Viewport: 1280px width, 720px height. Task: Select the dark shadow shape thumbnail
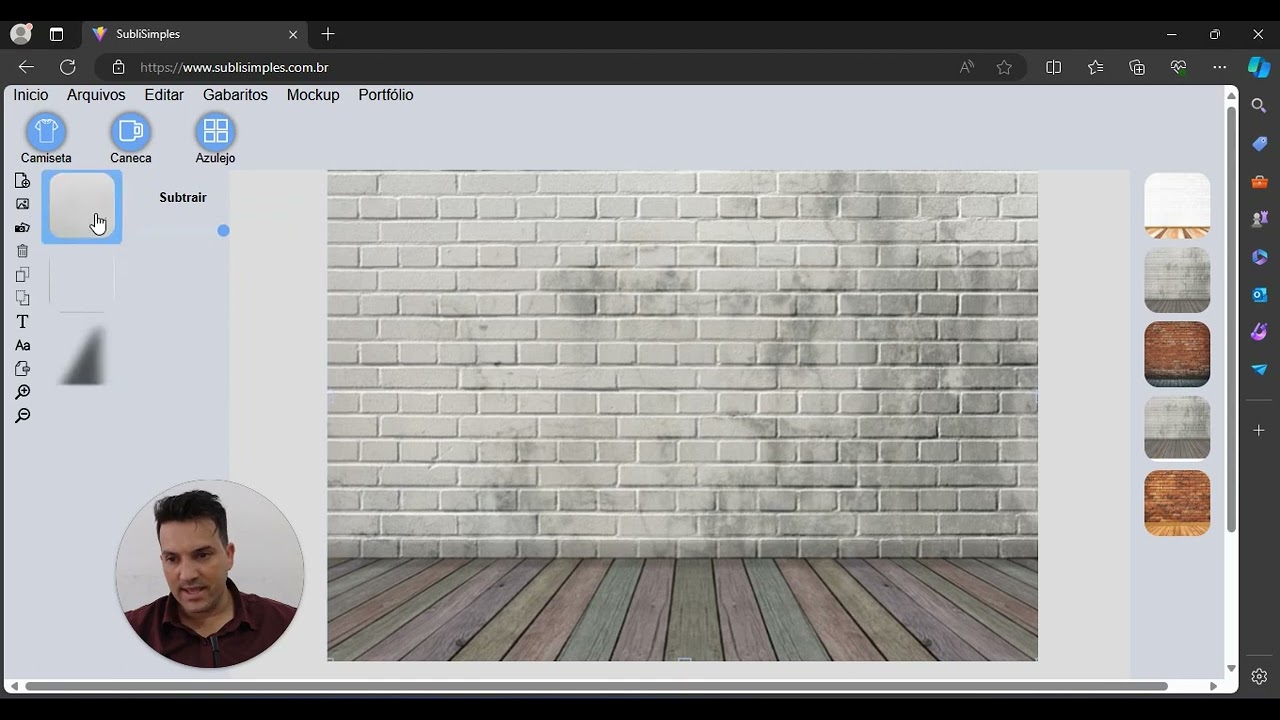tap(82, 355)
